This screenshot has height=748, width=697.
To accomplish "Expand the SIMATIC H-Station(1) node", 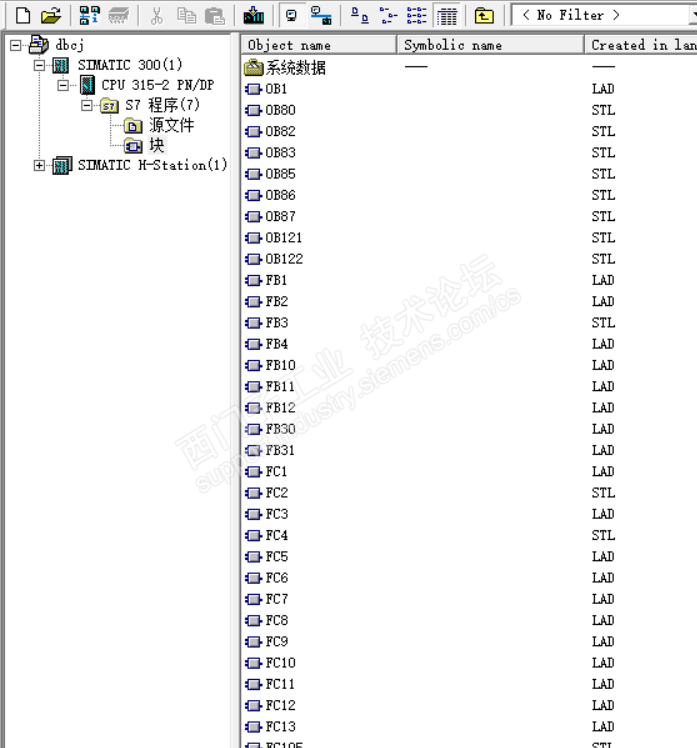I will tap(40, 166).
